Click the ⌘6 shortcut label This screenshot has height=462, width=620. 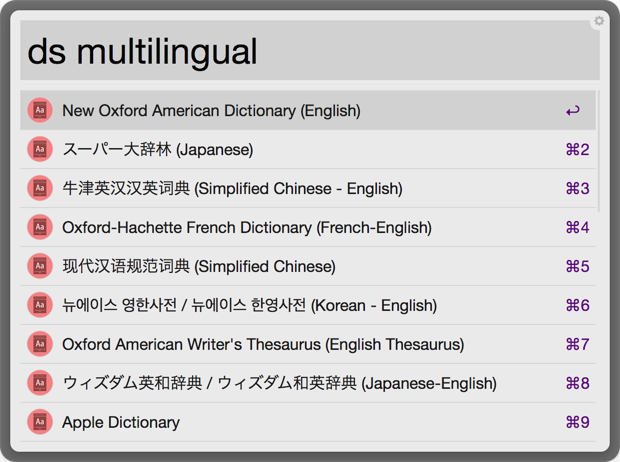pyautogui.click(x=577, y=305)
